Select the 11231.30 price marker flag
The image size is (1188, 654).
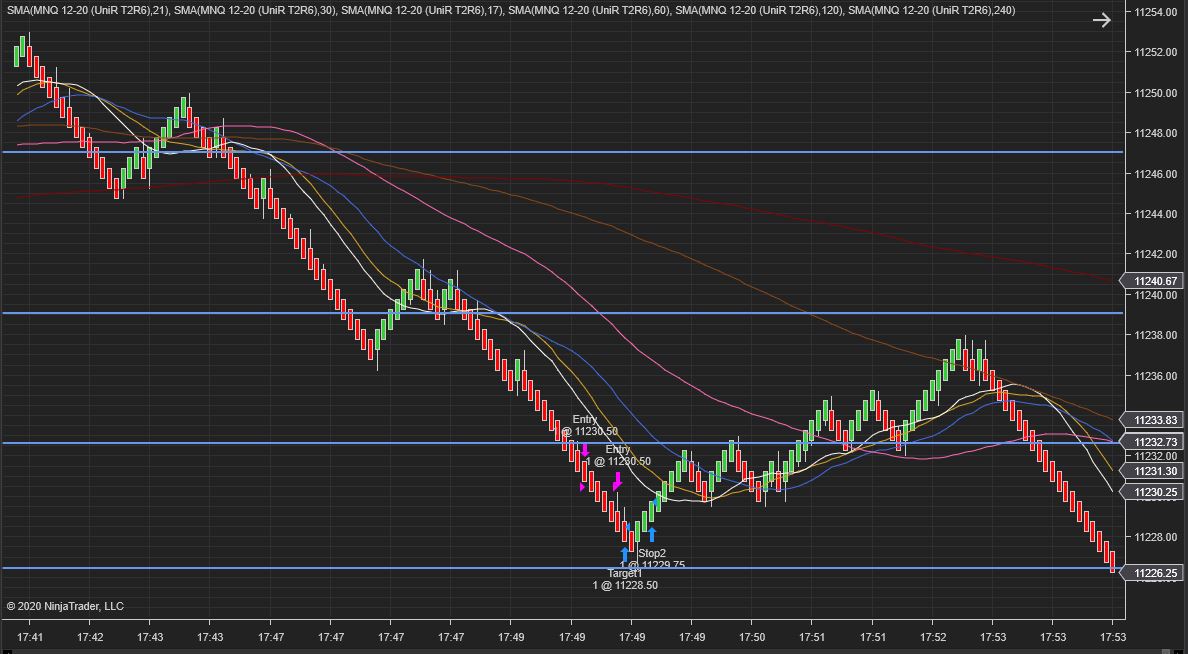1151,471
